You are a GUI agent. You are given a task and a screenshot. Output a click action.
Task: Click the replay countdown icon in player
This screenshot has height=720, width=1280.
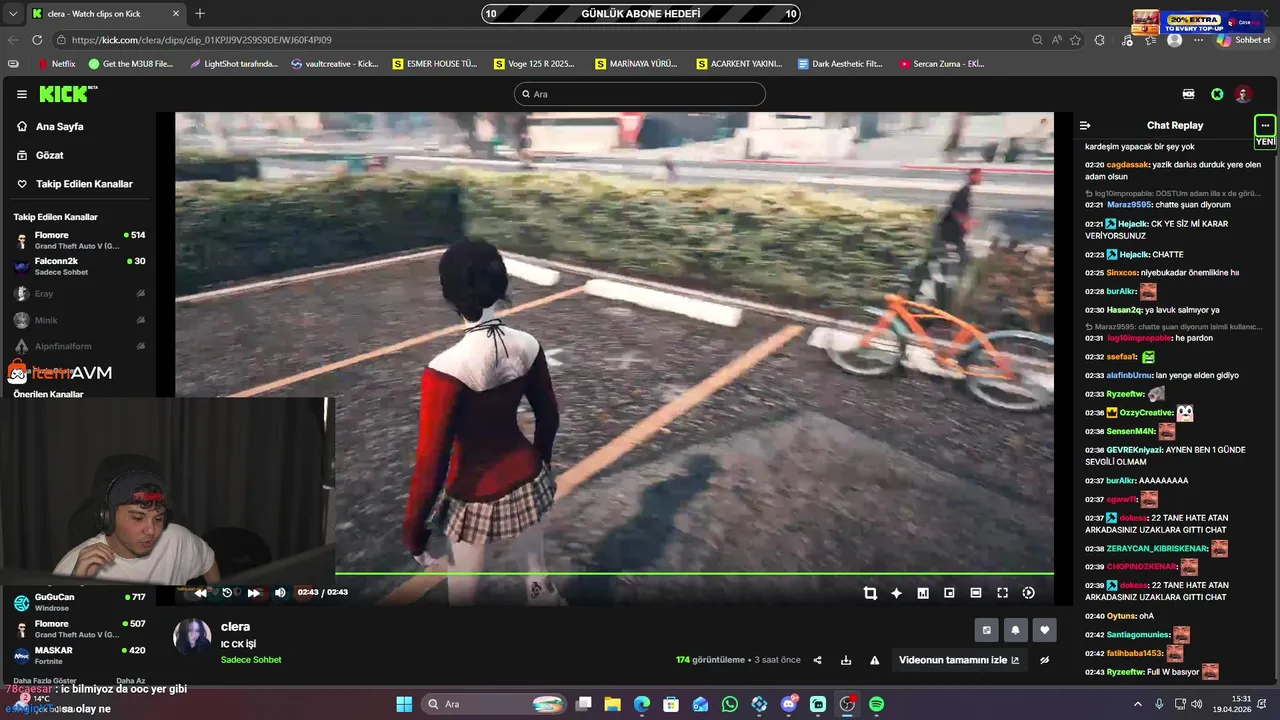point(227,593)
